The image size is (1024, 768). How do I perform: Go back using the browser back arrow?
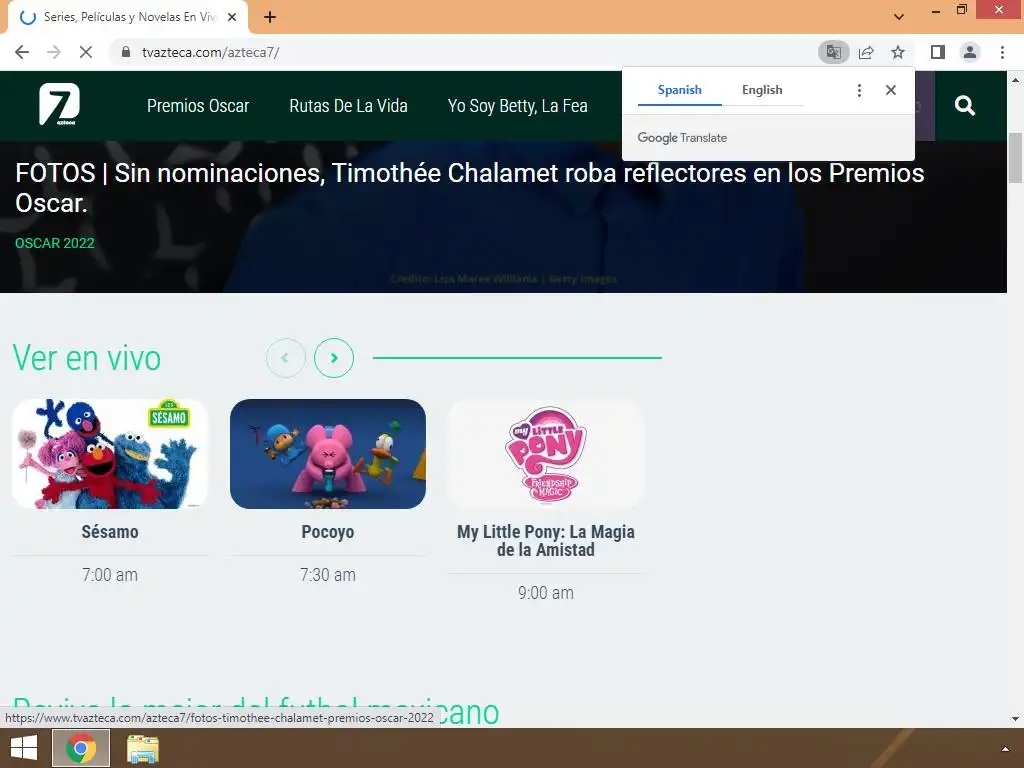[x=22, y=52]
